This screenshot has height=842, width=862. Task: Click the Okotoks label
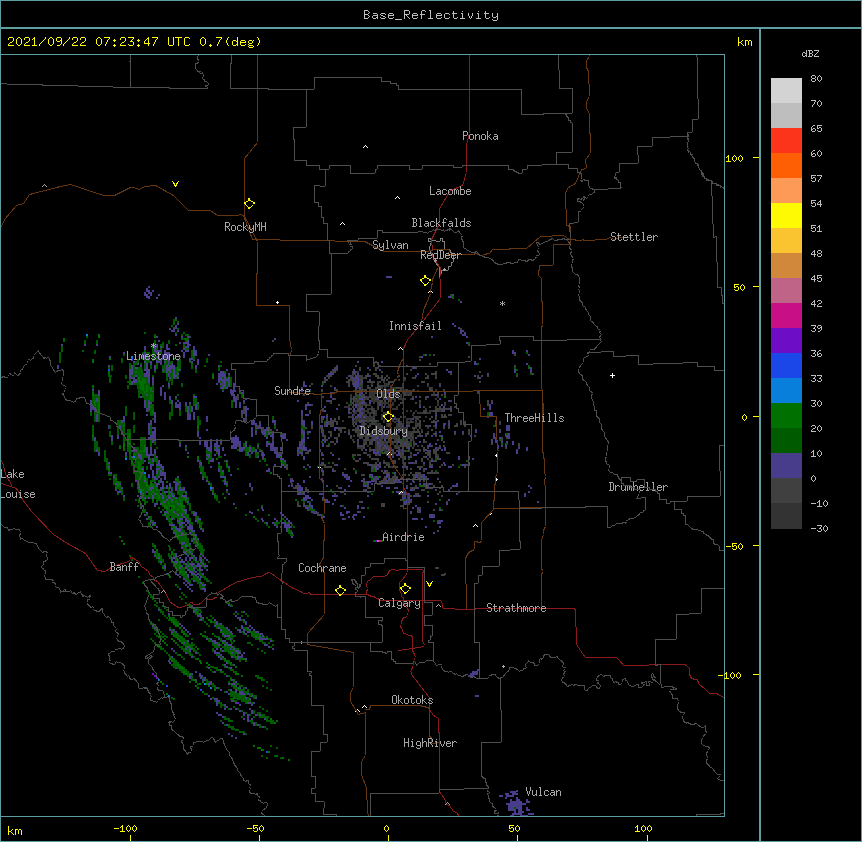click(412, 700)
